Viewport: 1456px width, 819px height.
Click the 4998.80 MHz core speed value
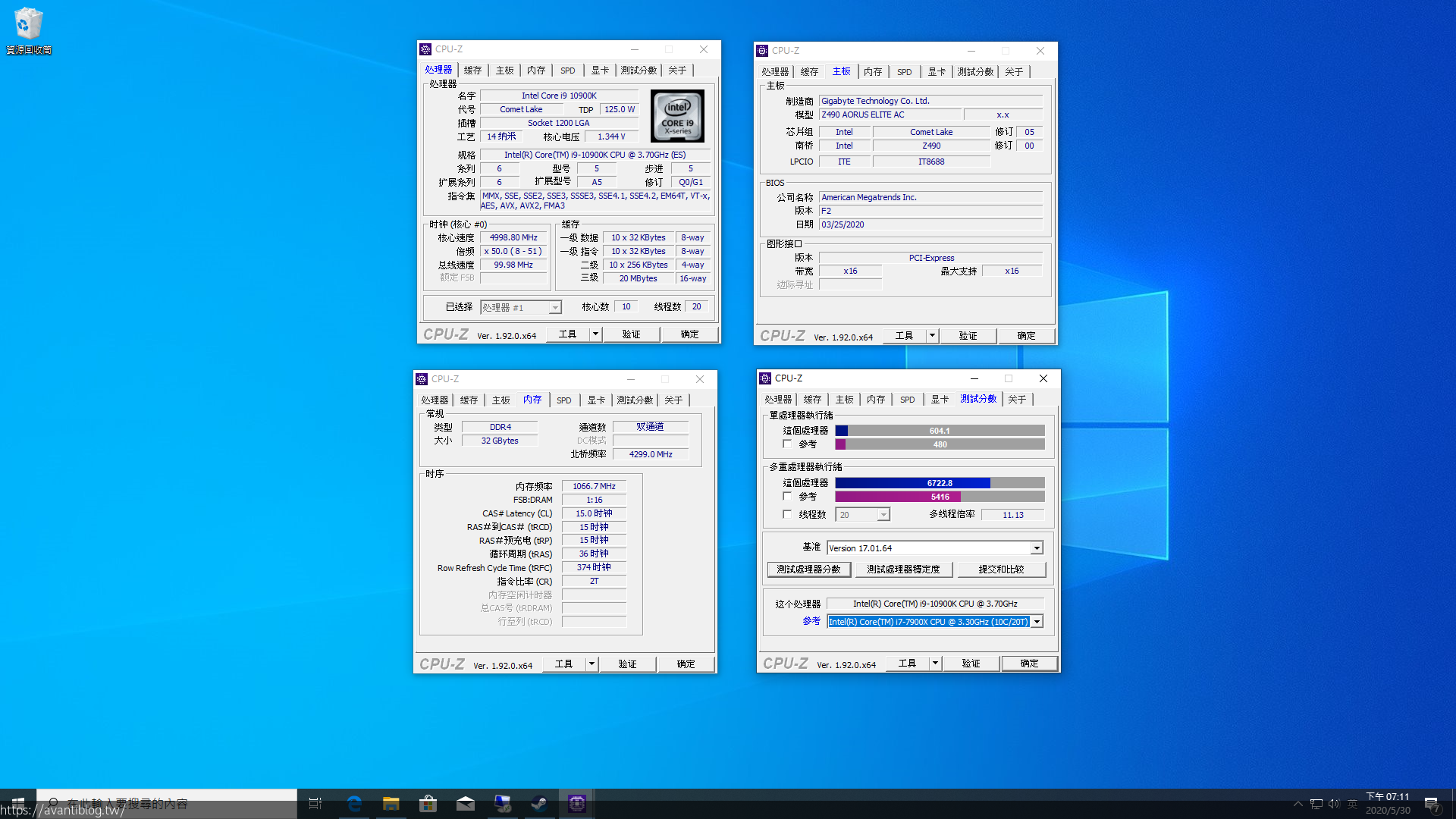click(x=513, y=238)
